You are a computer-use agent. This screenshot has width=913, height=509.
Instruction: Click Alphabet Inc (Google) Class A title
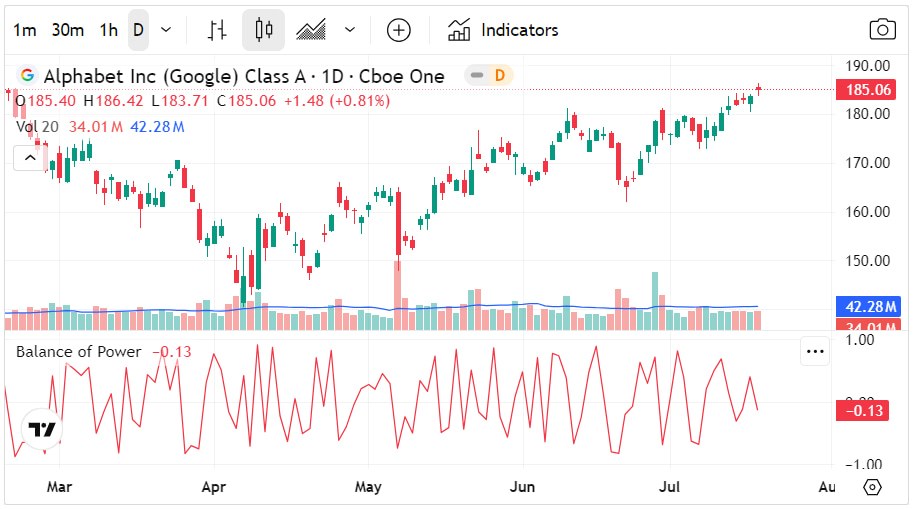point(175,76)
